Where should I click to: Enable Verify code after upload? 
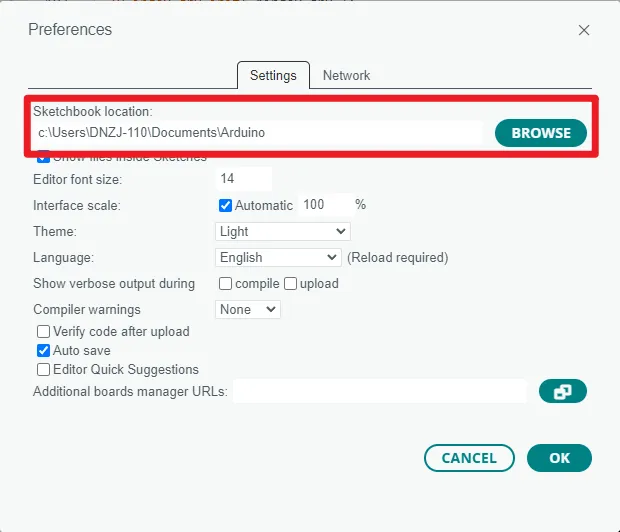coord(44,331)
